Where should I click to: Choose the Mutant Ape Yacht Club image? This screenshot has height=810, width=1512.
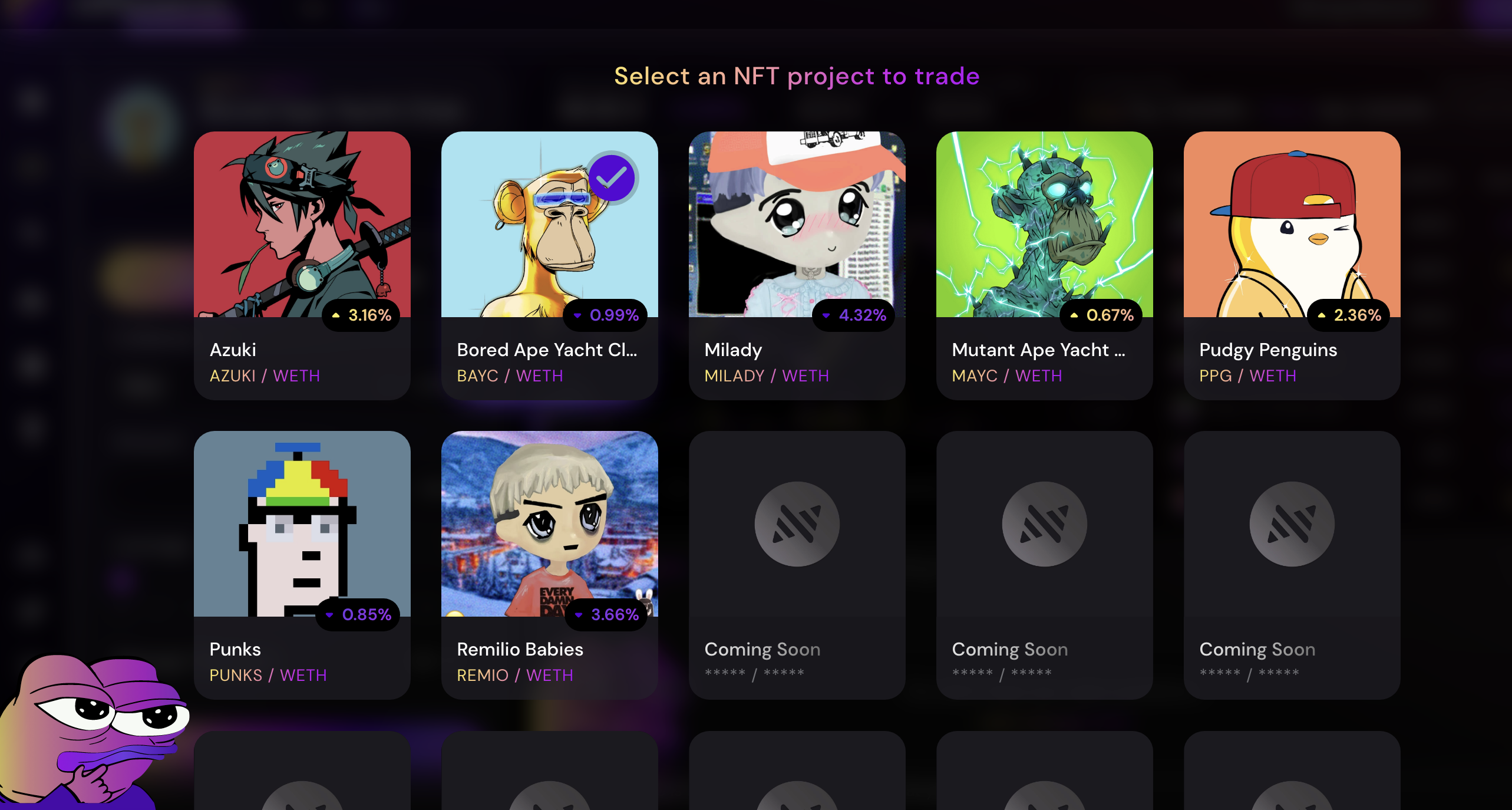(x=1044, y=224)
